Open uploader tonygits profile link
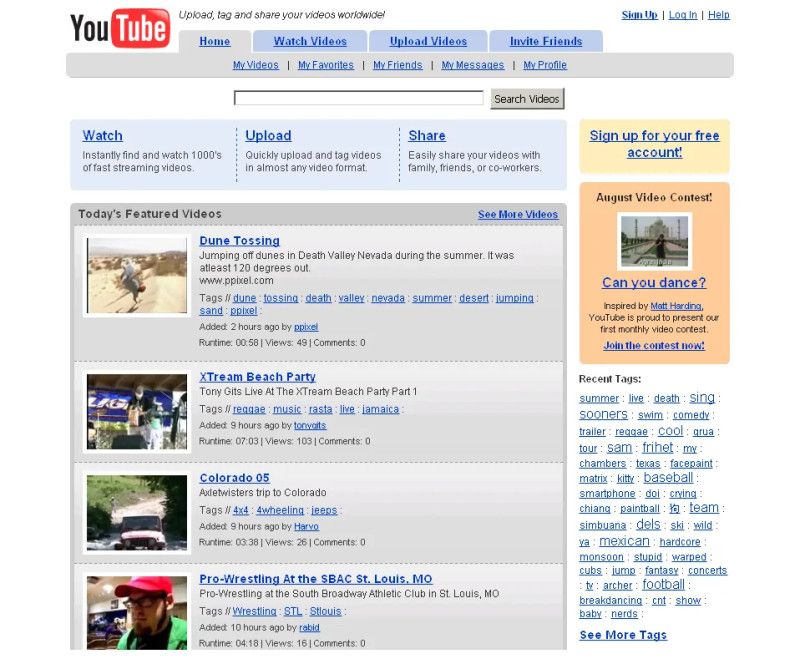The width and height of the screenshot is (800, 658). (310, 425)
